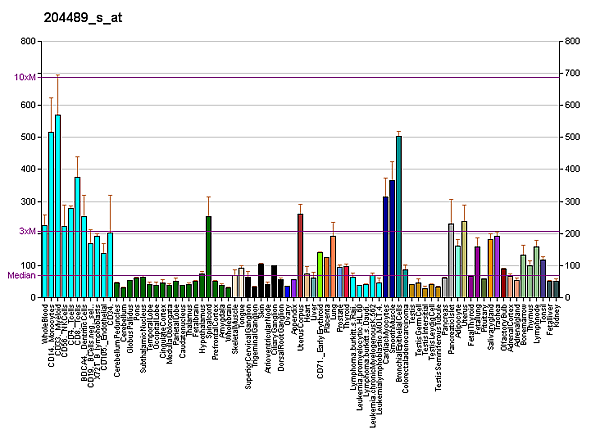
Task: Select the Kidney x-axis label
Action: point(557,317)
